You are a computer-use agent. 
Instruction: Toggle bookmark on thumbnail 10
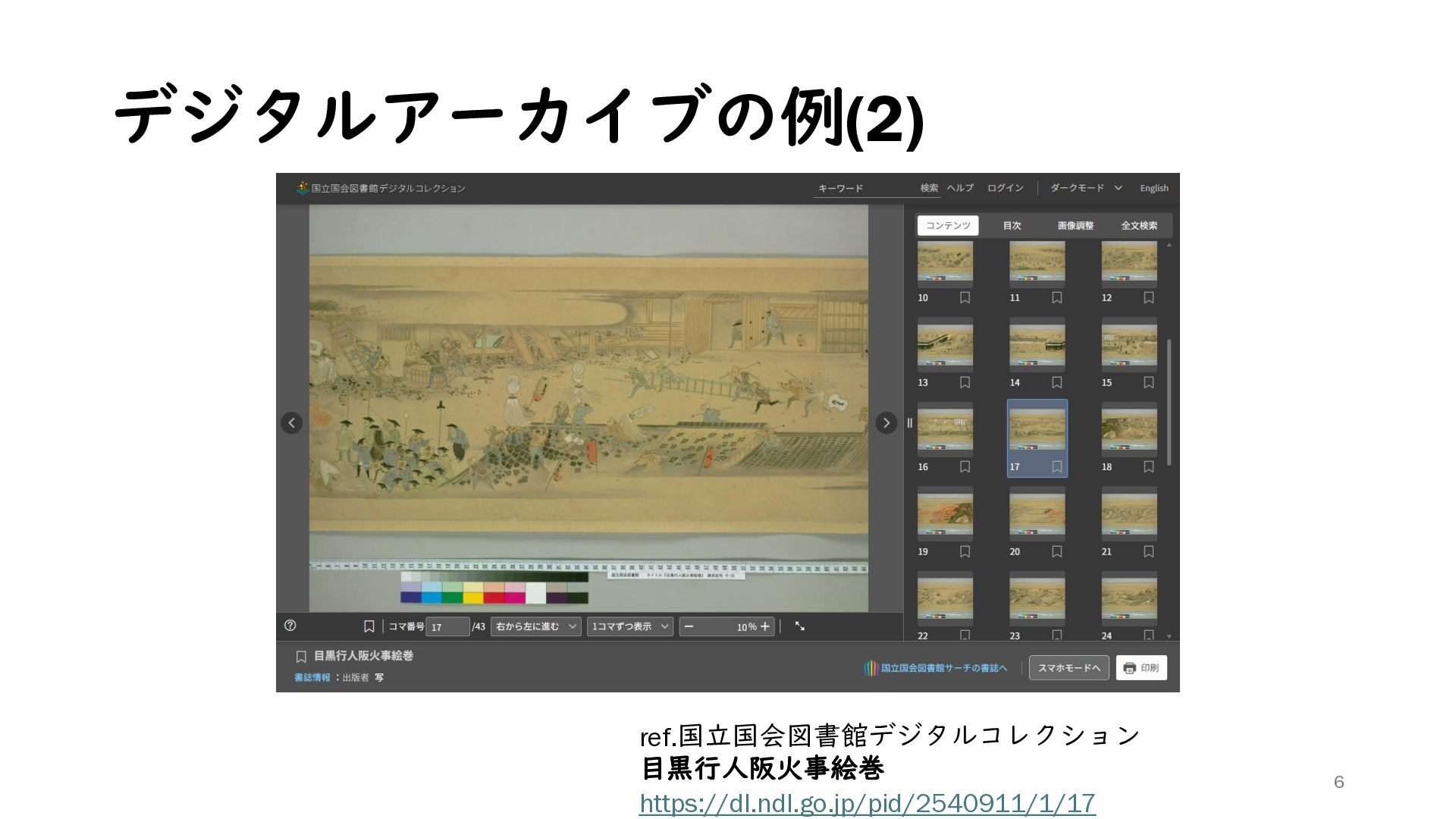click(965, 298)
